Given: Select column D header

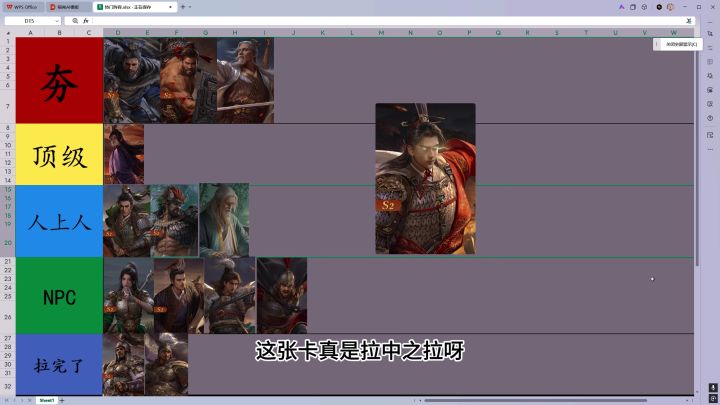Looking at the screenshot, I should [118, 33].
